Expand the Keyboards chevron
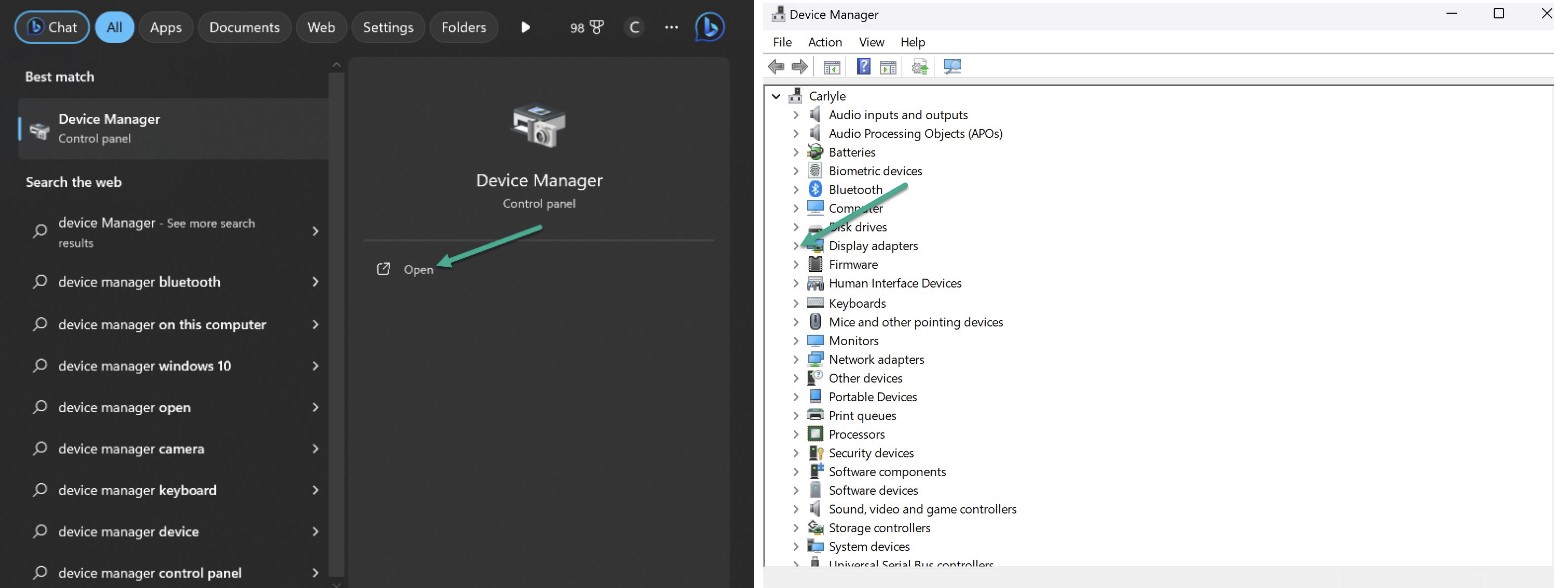1554x588 pixels. (x=796, y=303)
